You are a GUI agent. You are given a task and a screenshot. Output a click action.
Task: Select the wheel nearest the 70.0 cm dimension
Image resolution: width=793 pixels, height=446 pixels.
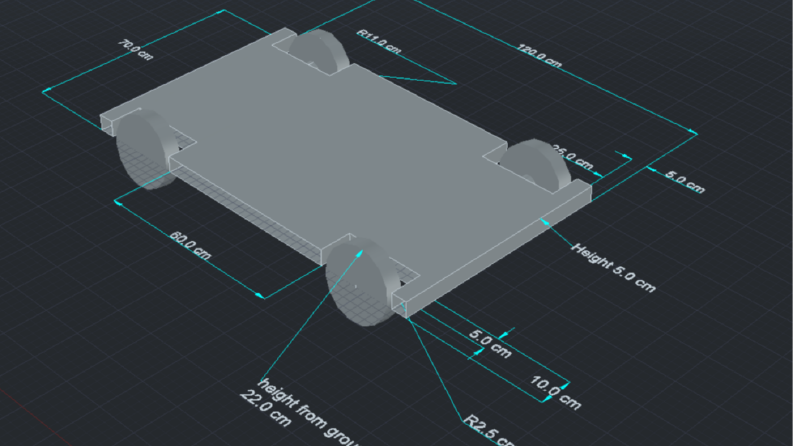146,150
